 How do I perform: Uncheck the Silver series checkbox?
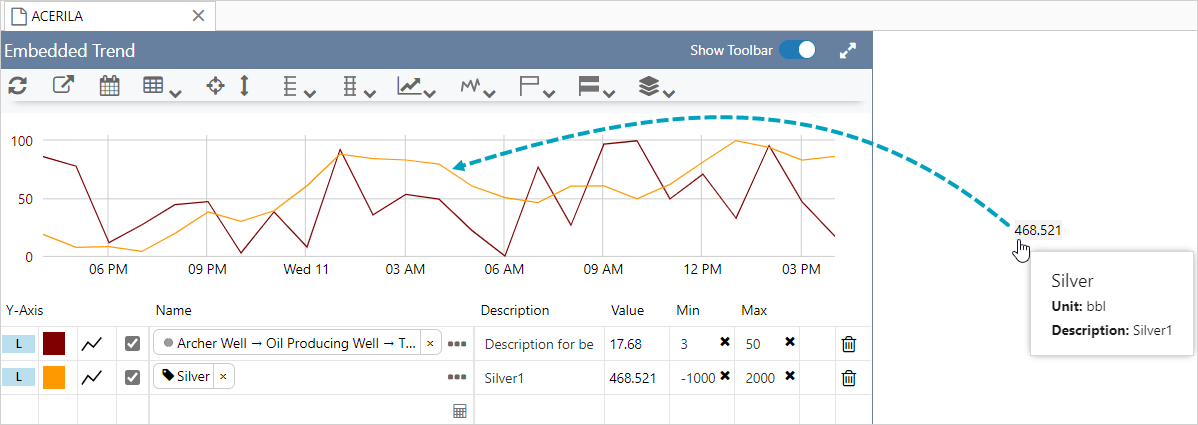pos(132,378)
